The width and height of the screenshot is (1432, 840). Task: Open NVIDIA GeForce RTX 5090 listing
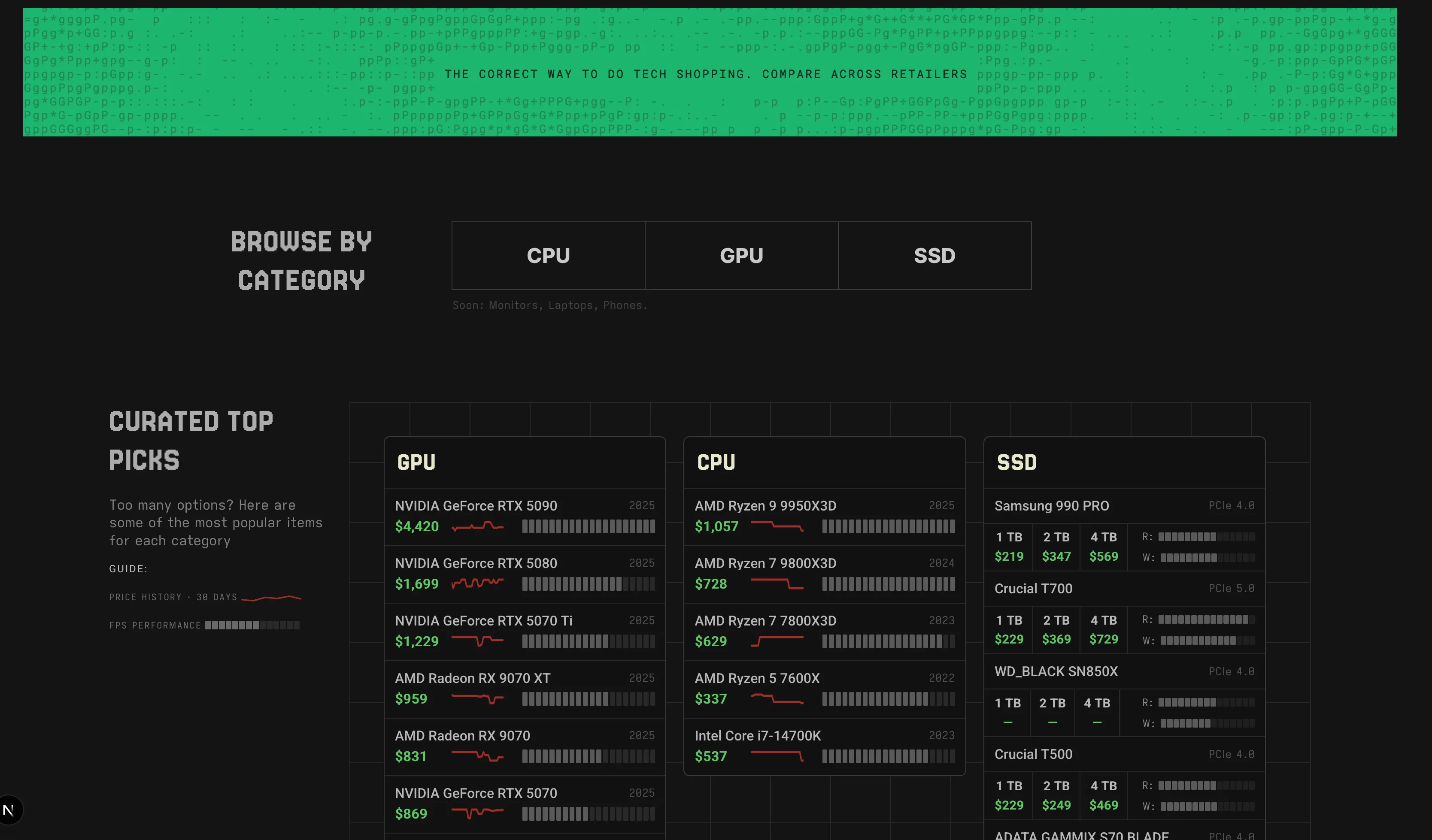point(476,505)
